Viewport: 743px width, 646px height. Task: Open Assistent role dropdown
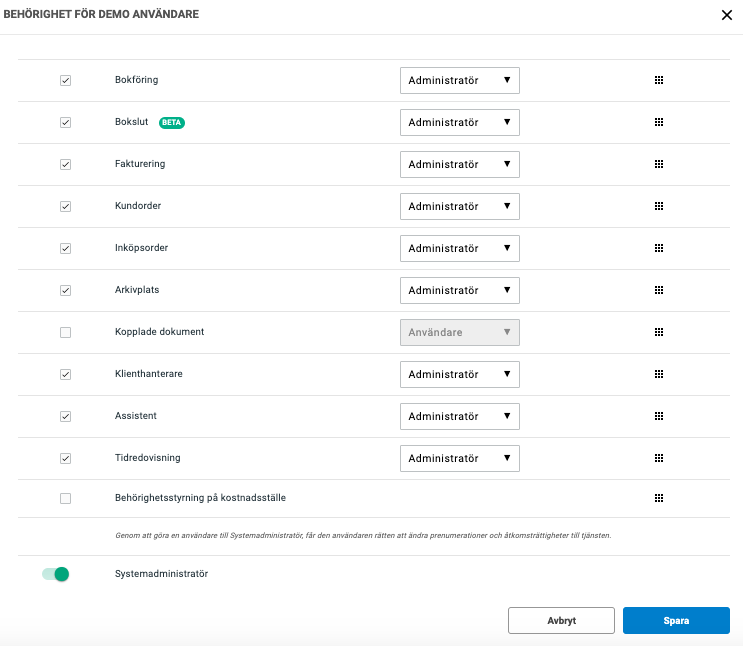(x=460, y=416)
